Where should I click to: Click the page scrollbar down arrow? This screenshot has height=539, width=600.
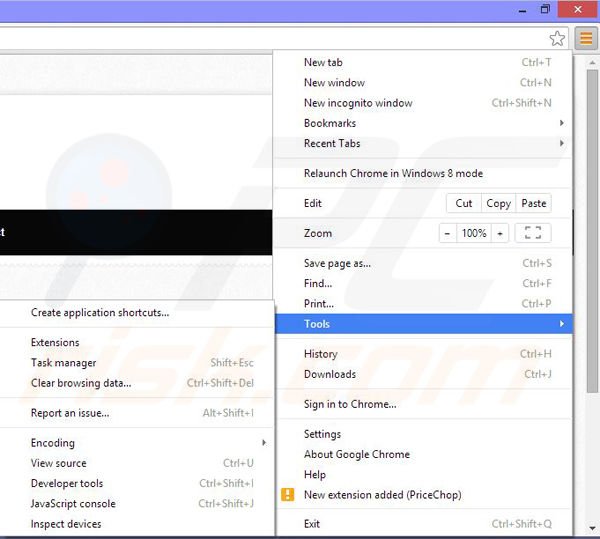592,529
